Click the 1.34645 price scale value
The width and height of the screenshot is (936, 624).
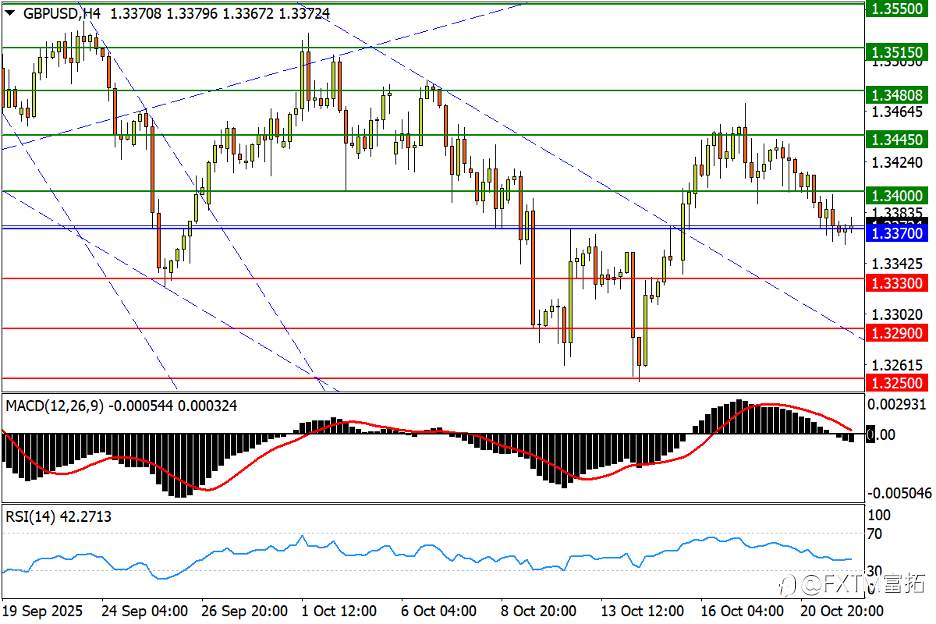(897, 112)
